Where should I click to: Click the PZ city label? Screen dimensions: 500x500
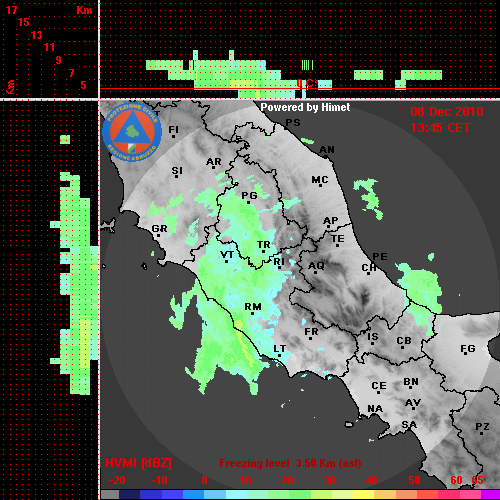click(482, 426)
